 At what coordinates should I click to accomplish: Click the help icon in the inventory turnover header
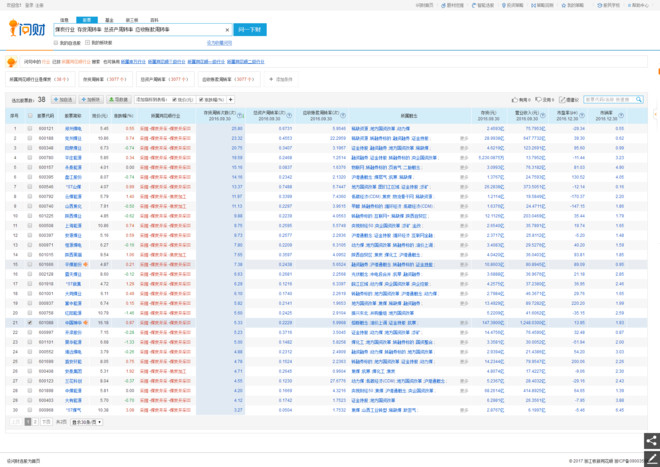pyautogui.click(x=240, y=116)
